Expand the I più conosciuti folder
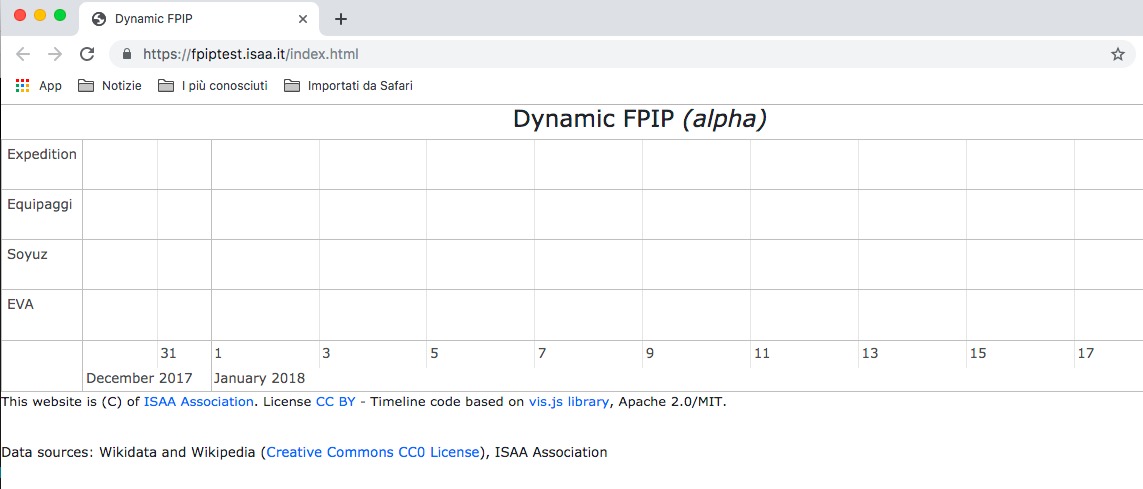The height and width of the screenshot is (489, 1143). pyautogui.click(x=213, y=86)
